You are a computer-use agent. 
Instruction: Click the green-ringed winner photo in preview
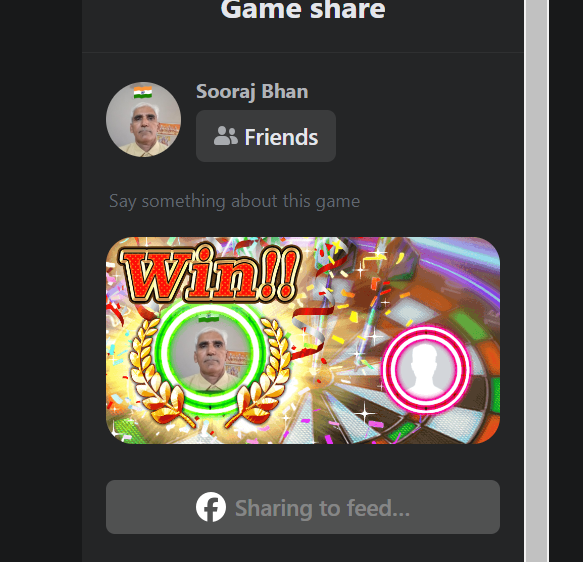tap(210, 355)
